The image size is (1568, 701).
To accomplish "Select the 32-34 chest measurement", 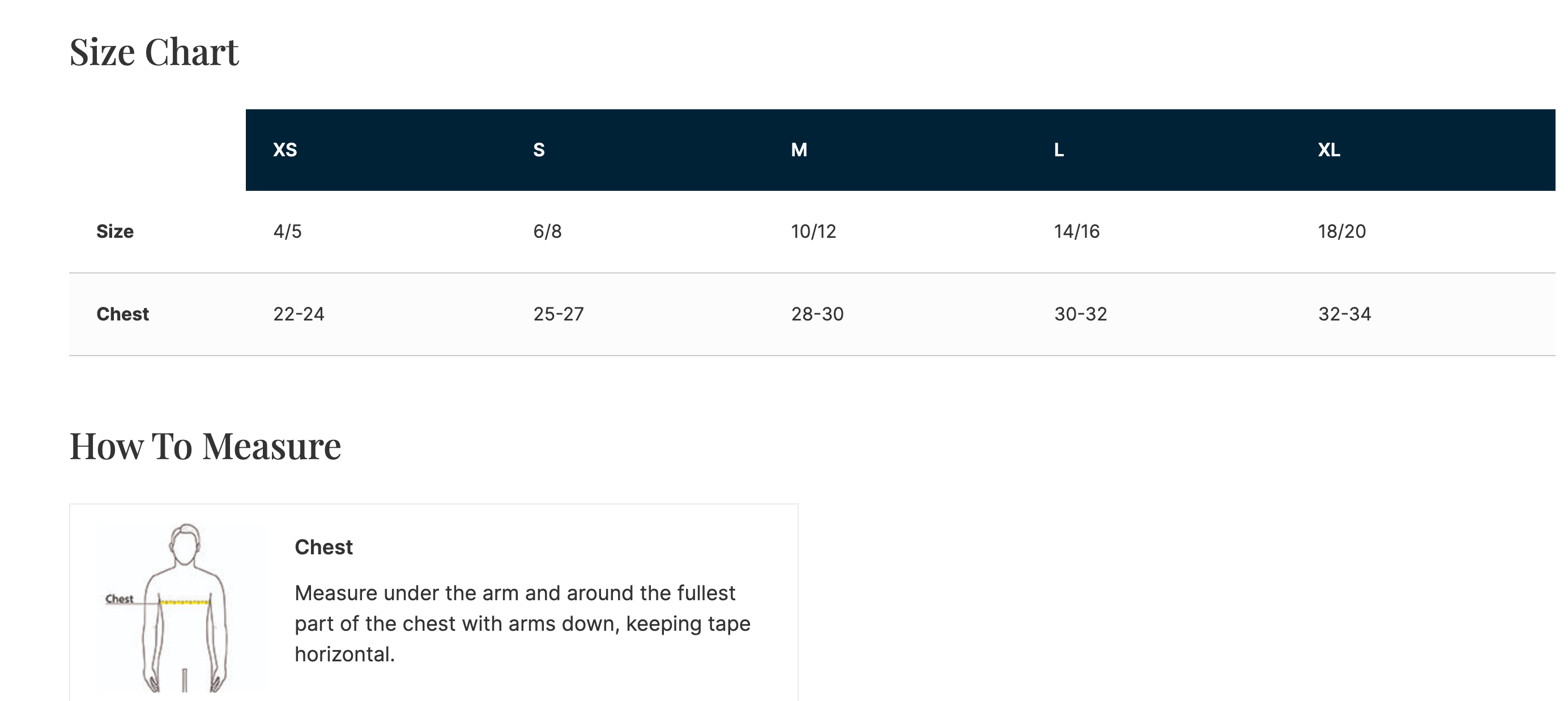I will pyautogui.click(x=1344, y=314).
